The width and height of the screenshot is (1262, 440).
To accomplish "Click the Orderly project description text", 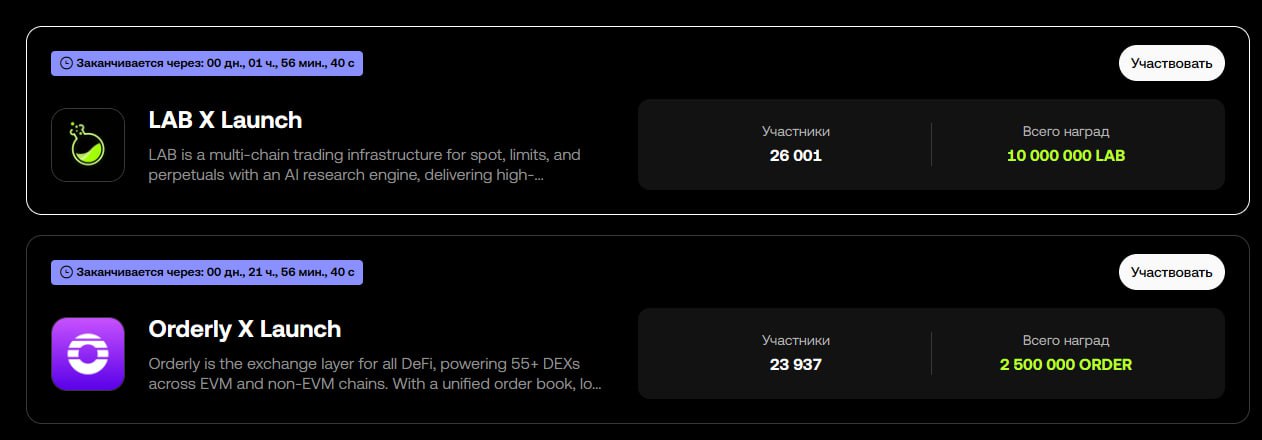I will click(x=374, y=374).
